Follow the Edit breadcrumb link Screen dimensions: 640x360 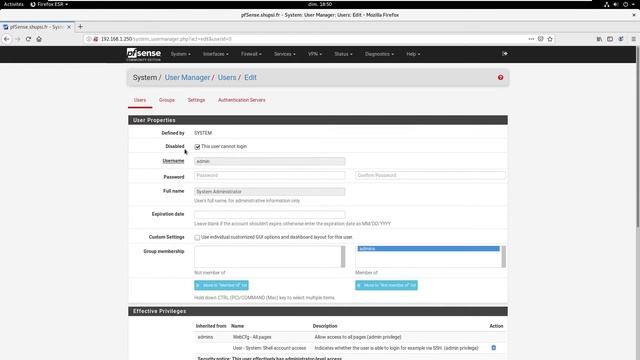click(x=250, y=78)
